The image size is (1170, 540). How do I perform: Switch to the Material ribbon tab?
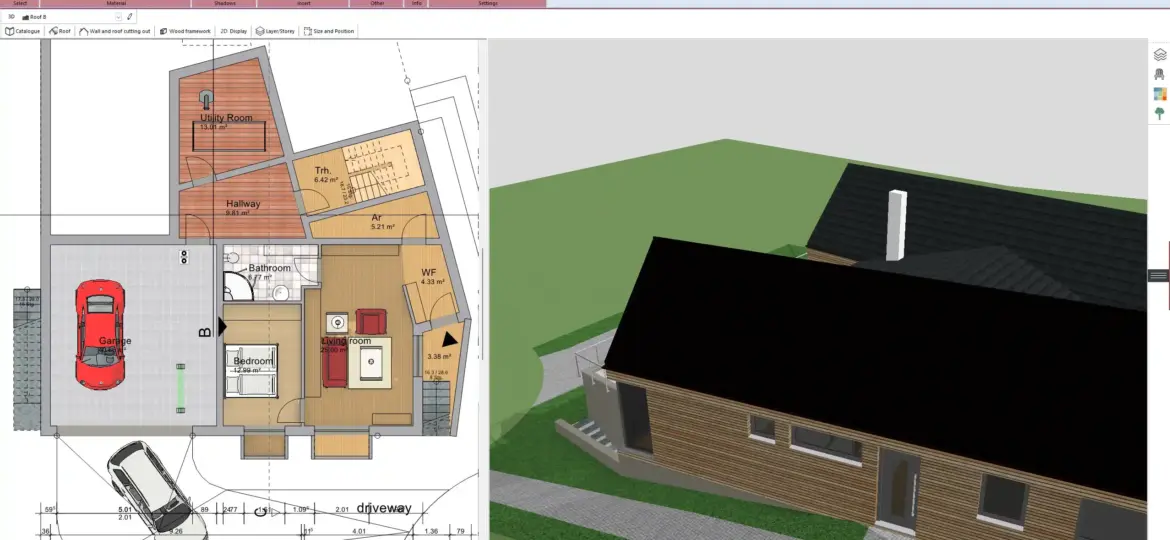pyautogui.click(x=117, y=4)
